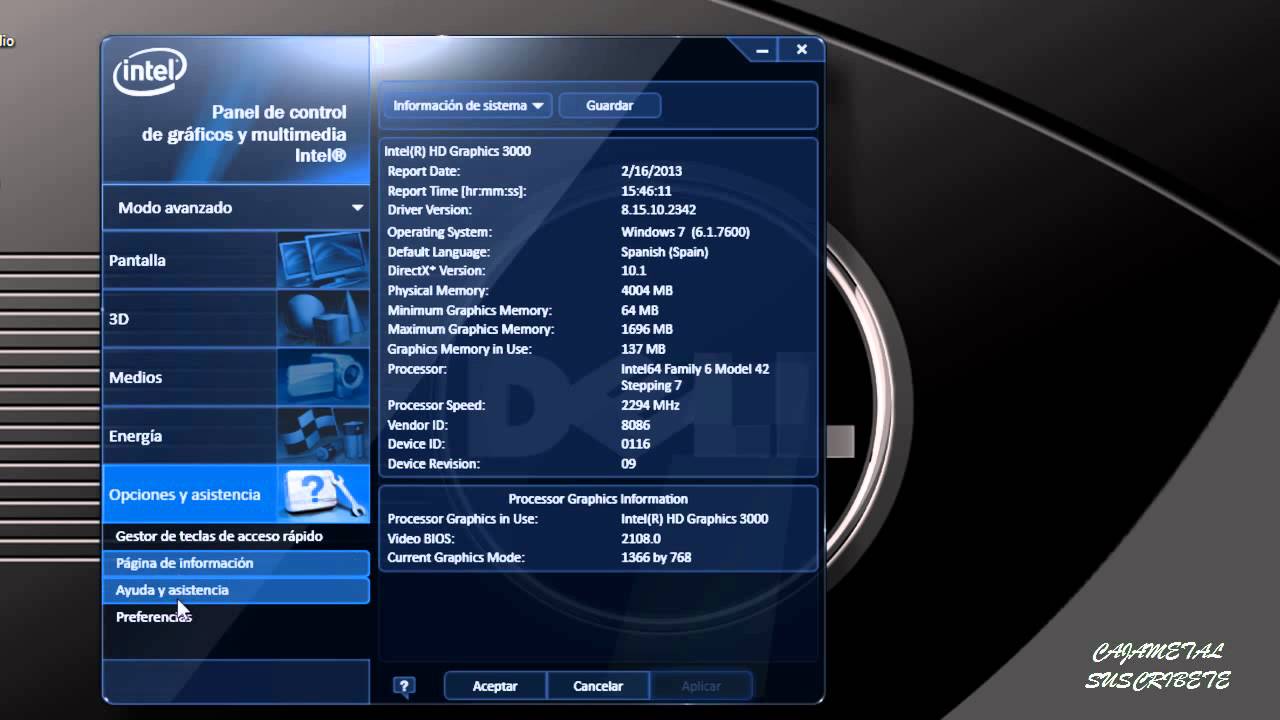Click the Device Revision value 09
Viewport: 1280px width, 720px height.
pos(629,464)
